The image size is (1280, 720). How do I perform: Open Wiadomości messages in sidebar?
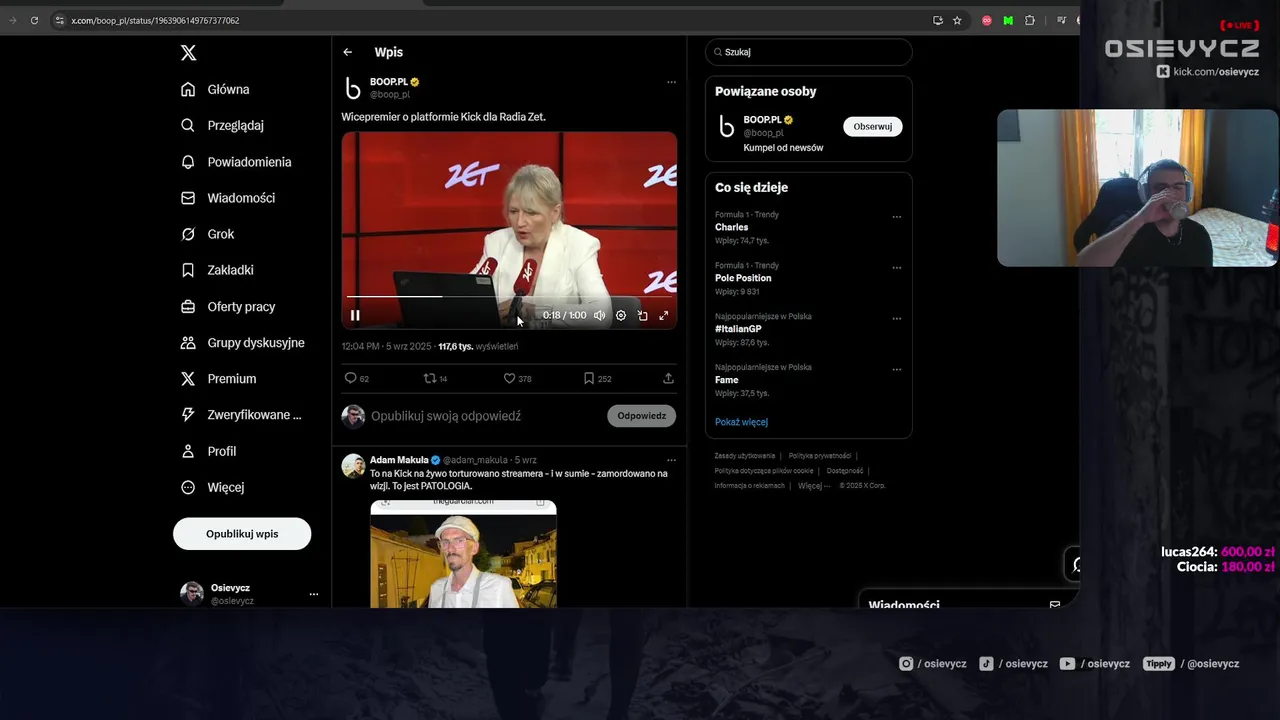(227, 198)
